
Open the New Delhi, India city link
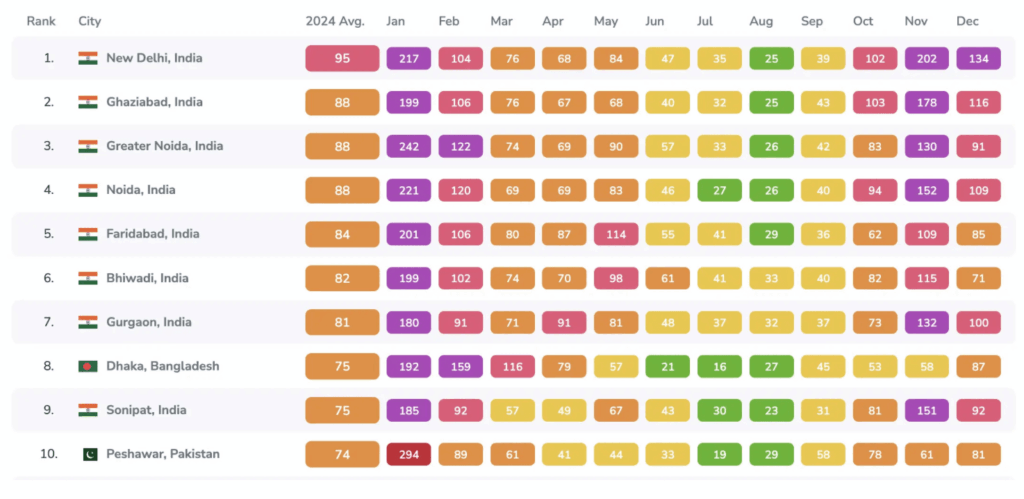tap(154, 58)
